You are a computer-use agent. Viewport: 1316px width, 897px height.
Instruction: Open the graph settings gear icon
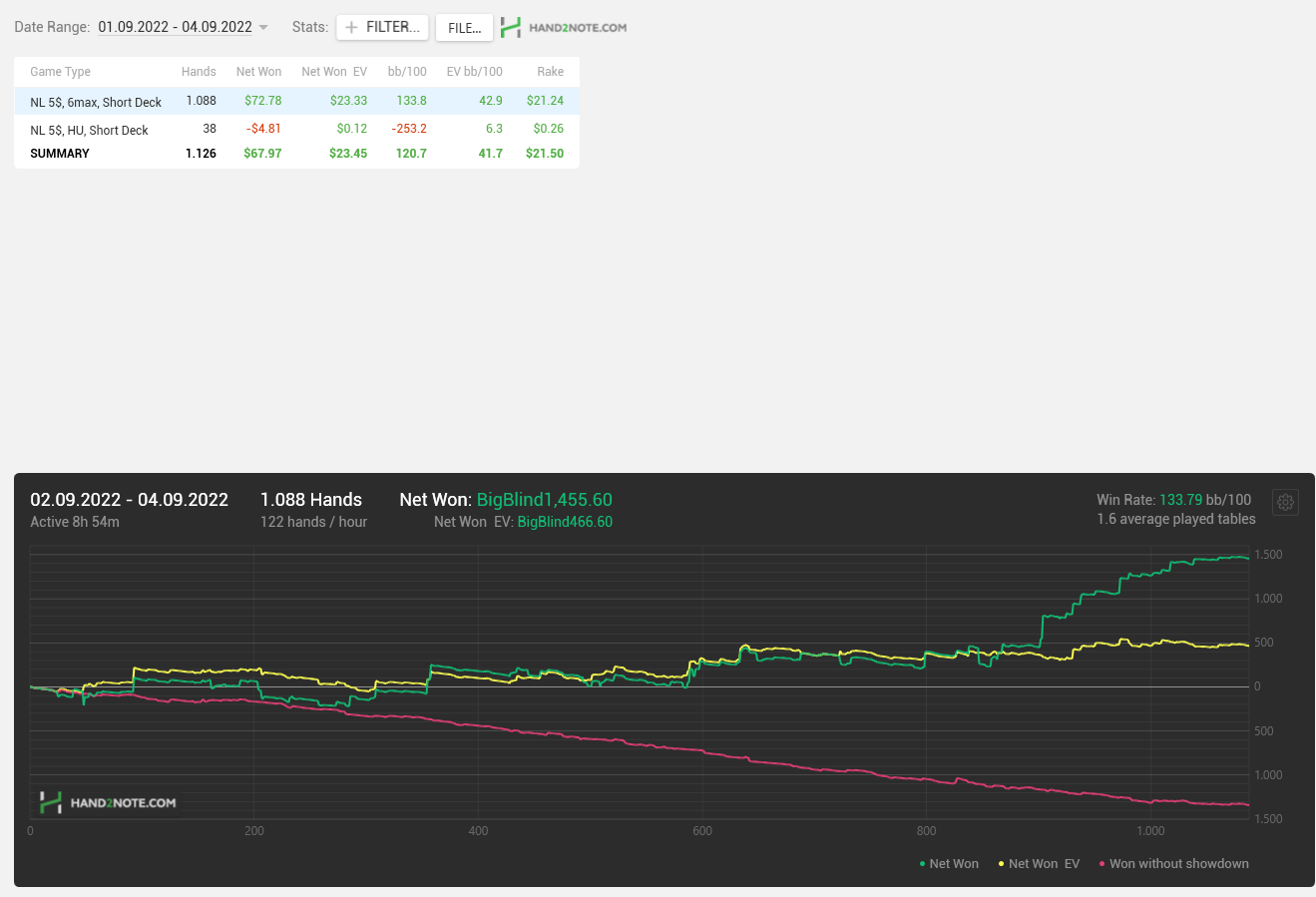[x=1285, y=503]
